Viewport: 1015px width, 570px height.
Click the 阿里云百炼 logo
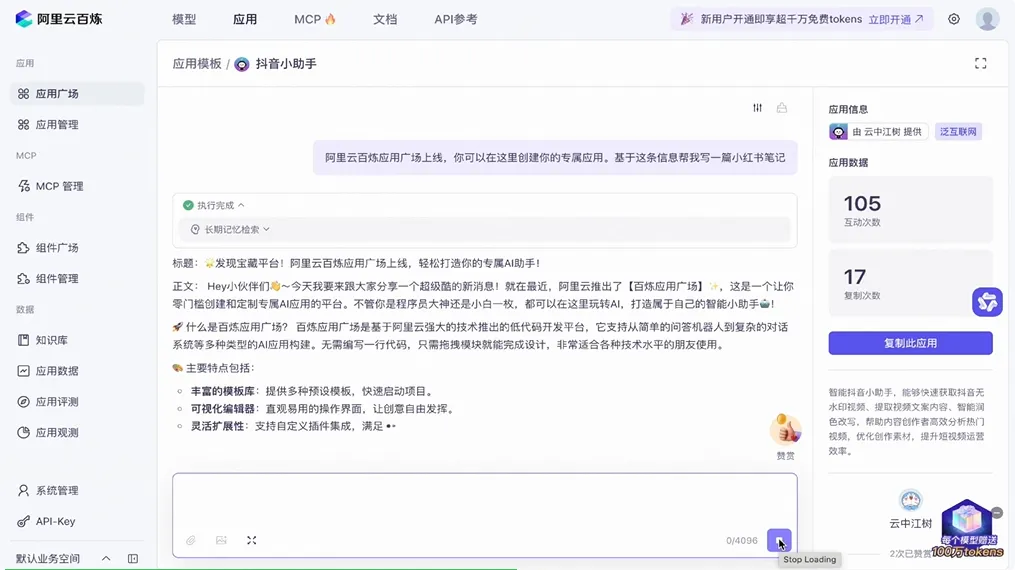pyautogui.click(x=59, y=19)
